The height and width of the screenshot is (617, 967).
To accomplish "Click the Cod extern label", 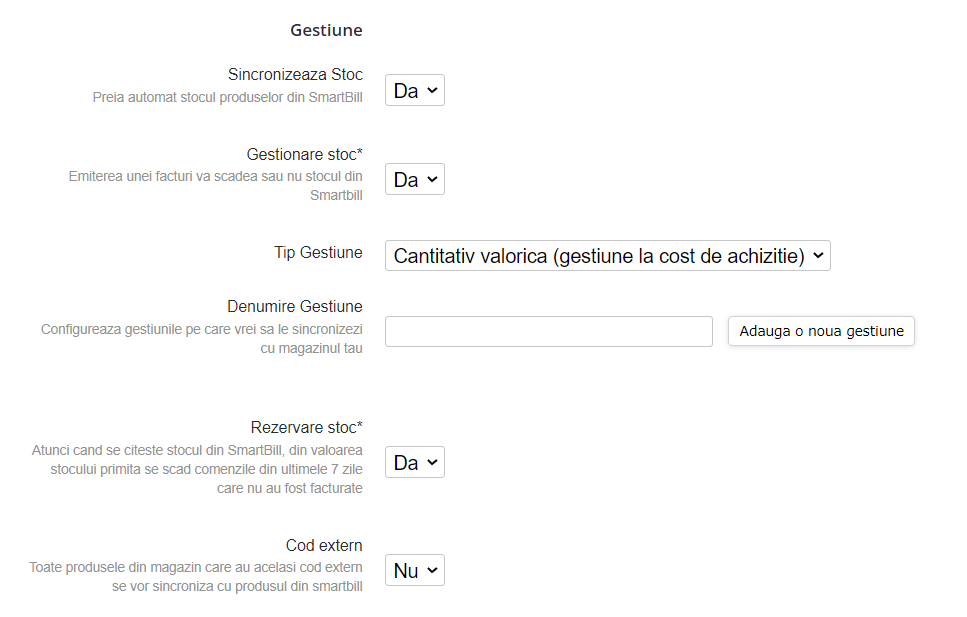I will pyautogui.click(x=324, y=545).
